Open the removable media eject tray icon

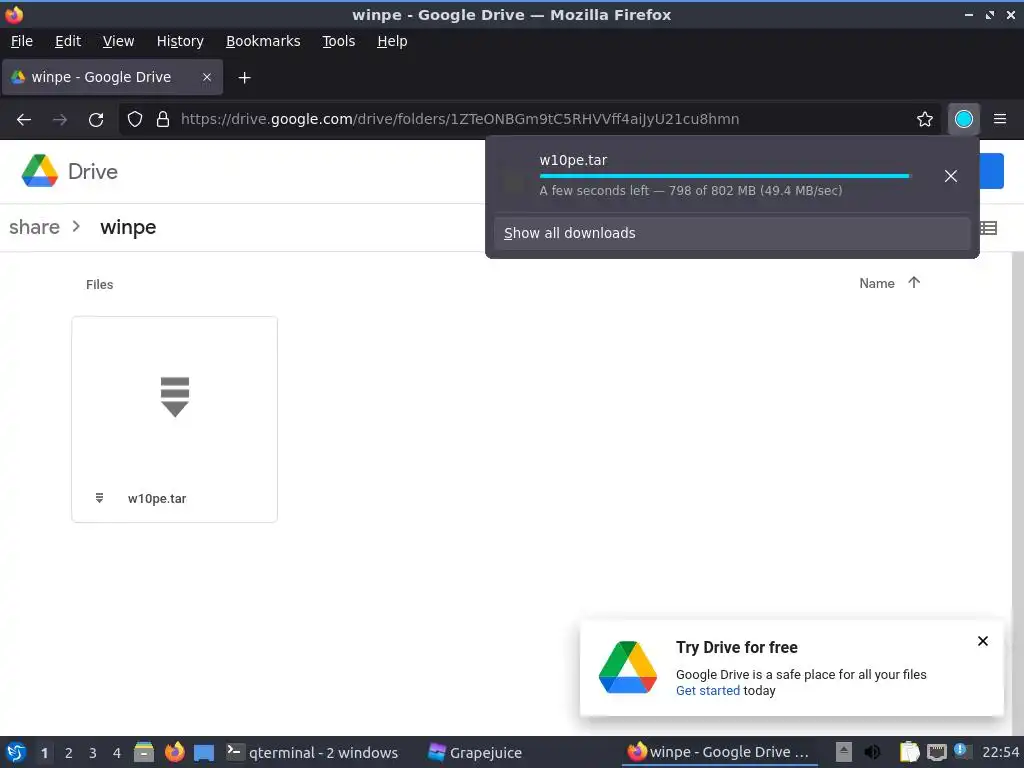point(843,752)
